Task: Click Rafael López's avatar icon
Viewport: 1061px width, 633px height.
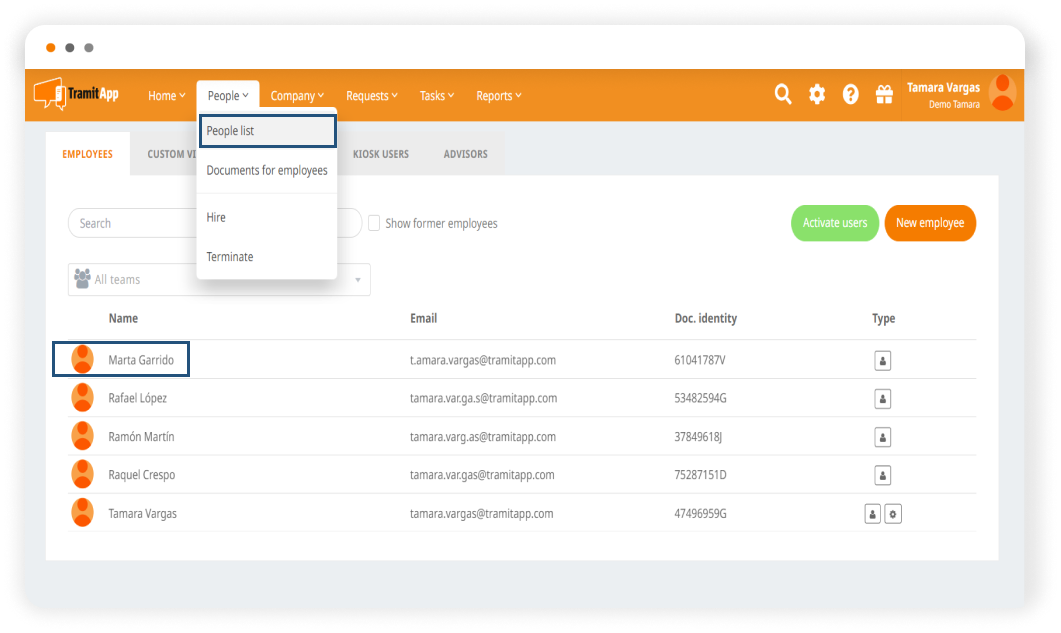Action: 83,398
